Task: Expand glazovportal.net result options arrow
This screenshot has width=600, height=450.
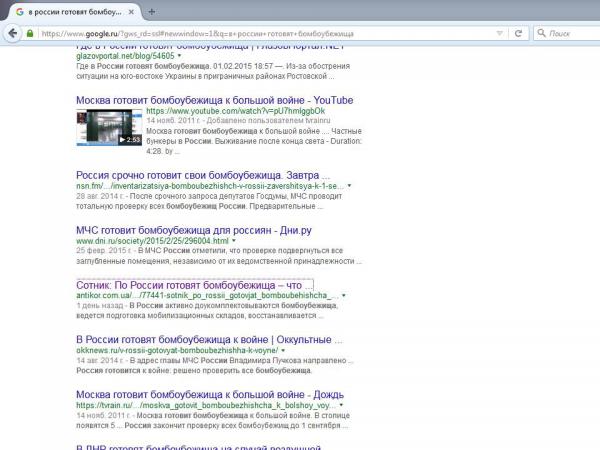Action: pos(179,56)
